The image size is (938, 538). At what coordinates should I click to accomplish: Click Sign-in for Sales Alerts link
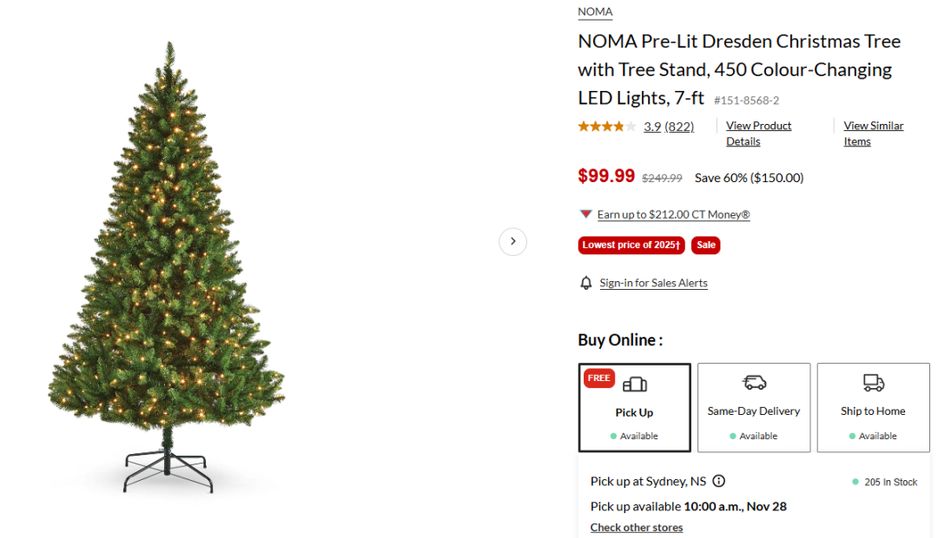[653, 283]
